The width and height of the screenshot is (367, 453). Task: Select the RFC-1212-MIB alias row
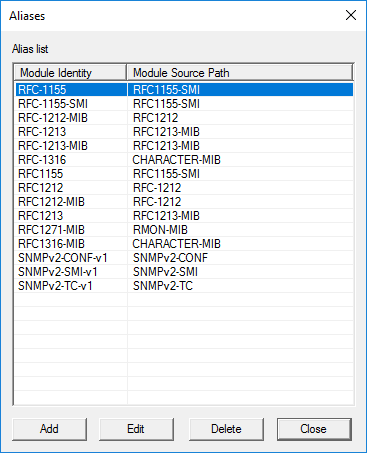click(x=184, y=118)
